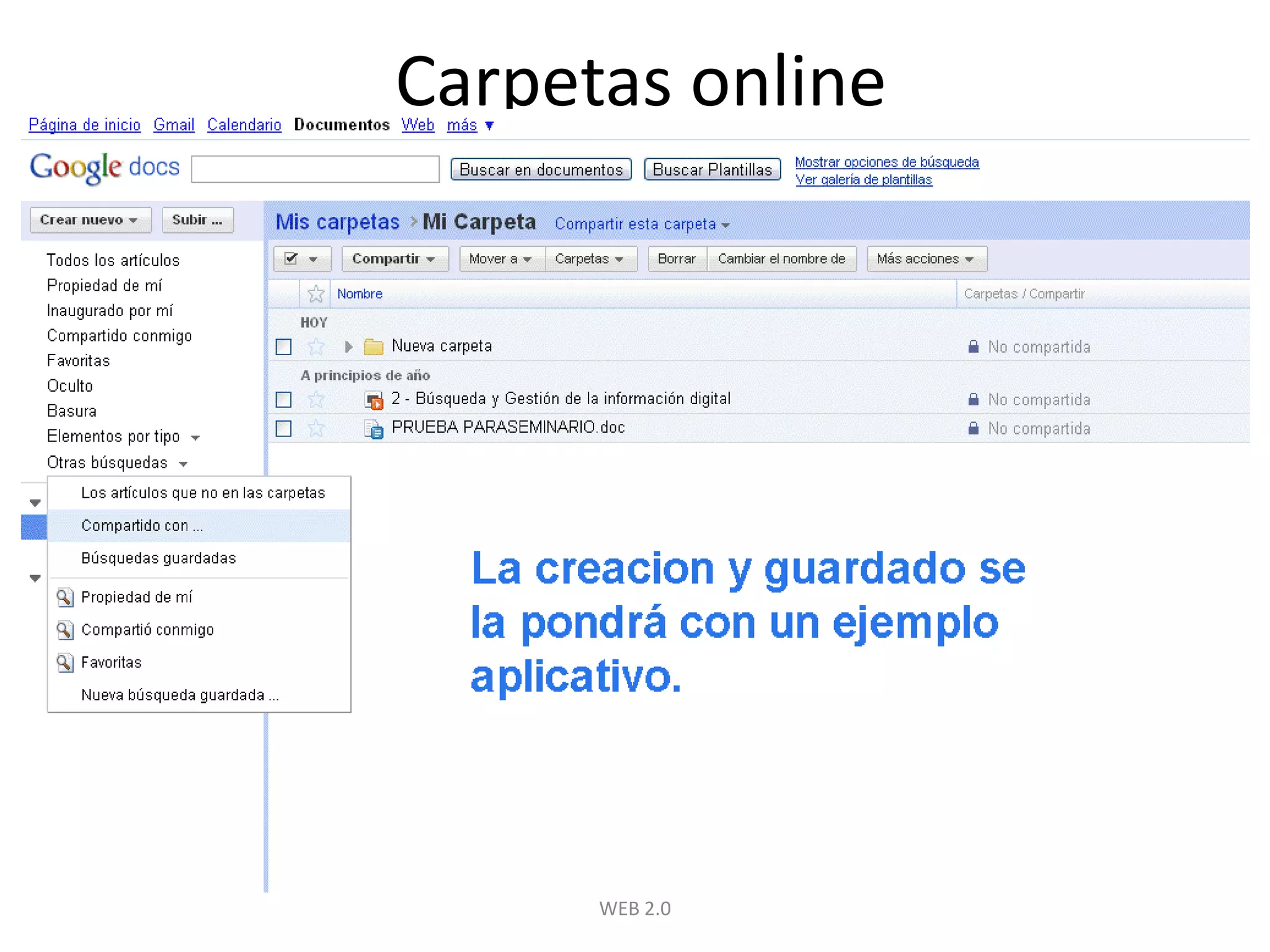Viewport: 1270px width, 952px height.
Task: Click the magnifier icon next to Compartió conmigo
Action: (x=65, y=630)
